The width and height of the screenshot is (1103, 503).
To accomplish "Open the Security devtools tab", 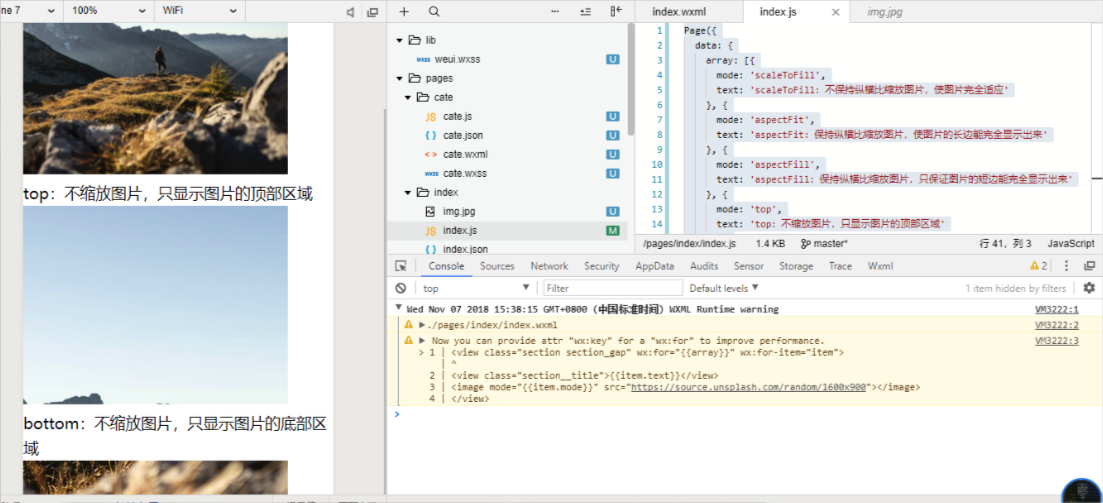I will [601, 266].
